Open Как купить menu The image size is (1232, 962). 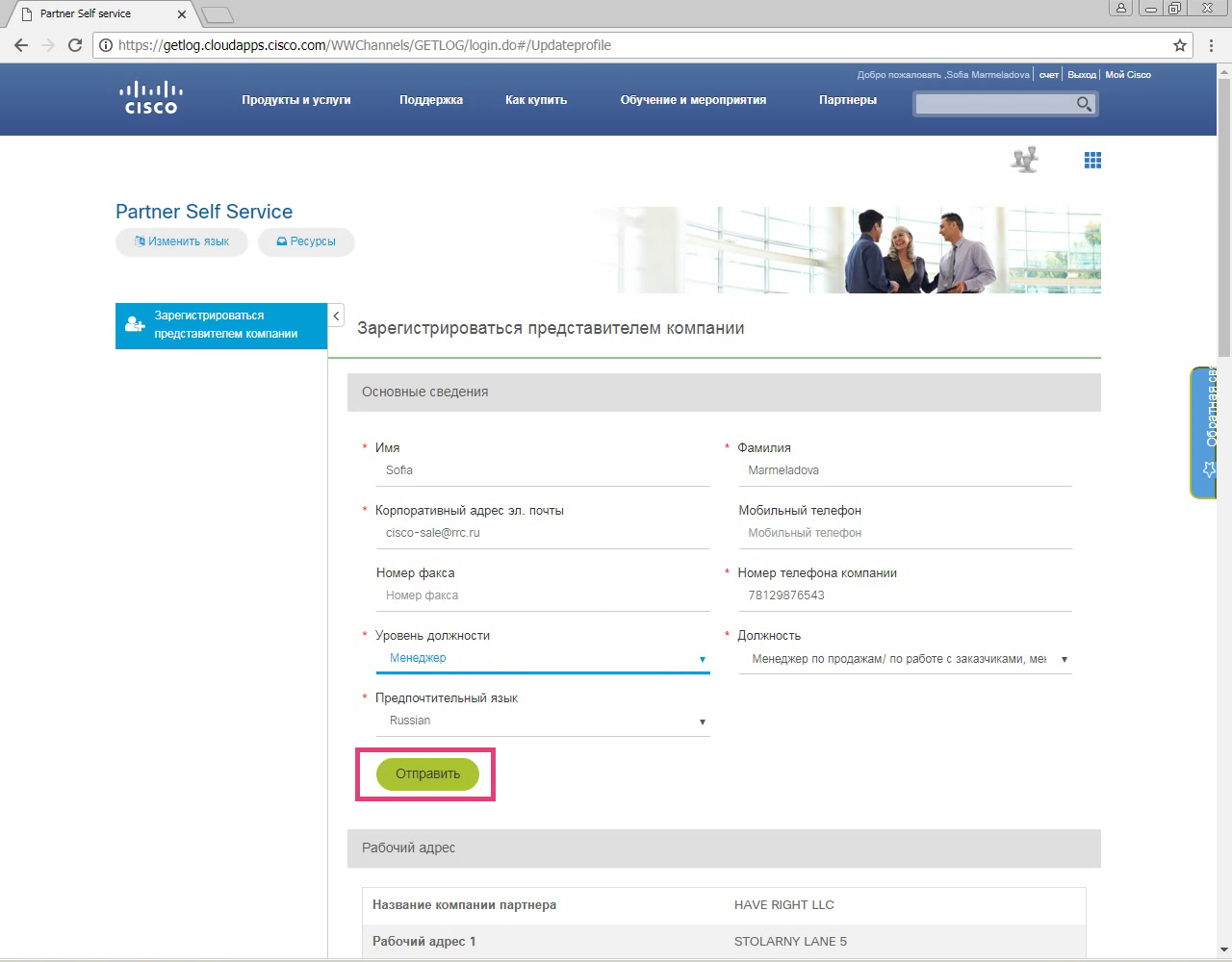pos(536,100)
